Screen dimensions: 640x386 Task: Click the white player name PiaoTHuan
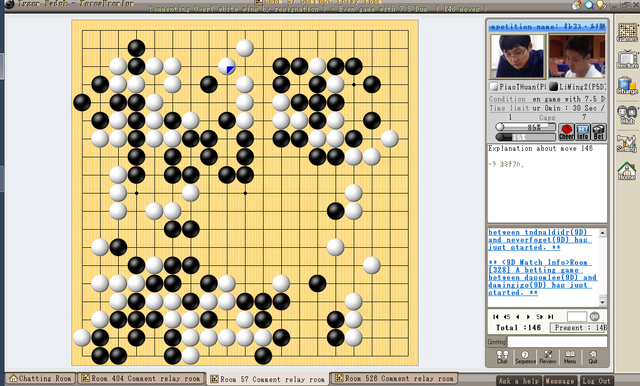tap(522, 87)
